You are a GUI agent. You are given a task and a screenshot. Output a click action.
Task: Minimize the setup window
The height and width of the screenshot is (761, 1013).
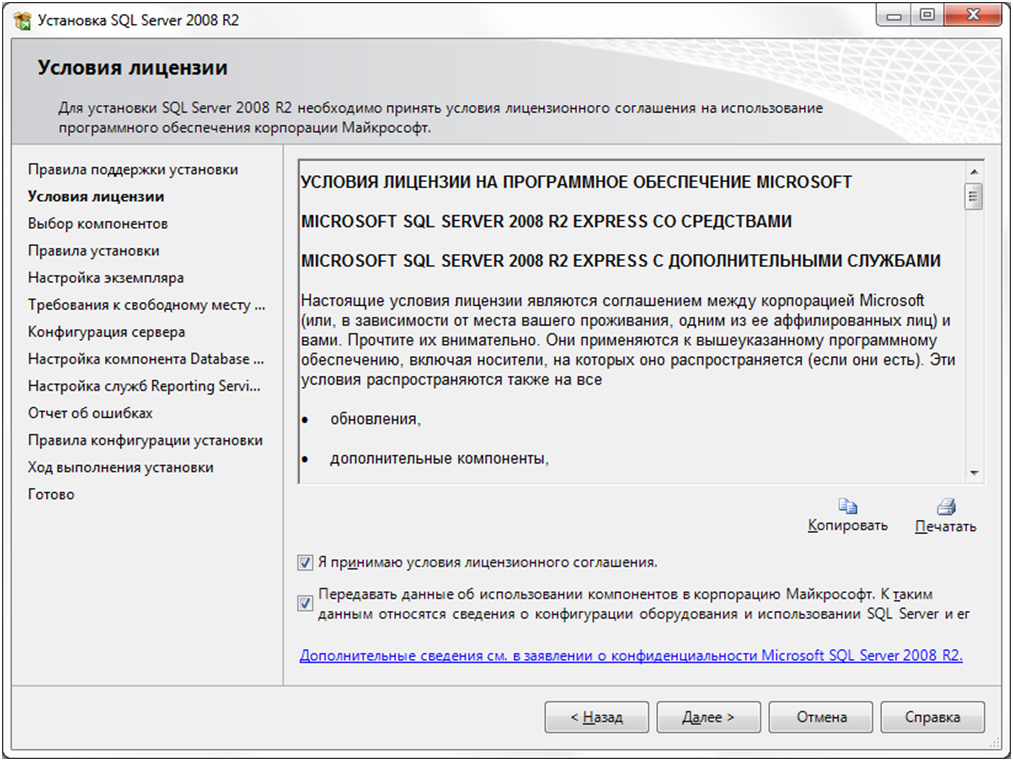(x=894, y=15)
